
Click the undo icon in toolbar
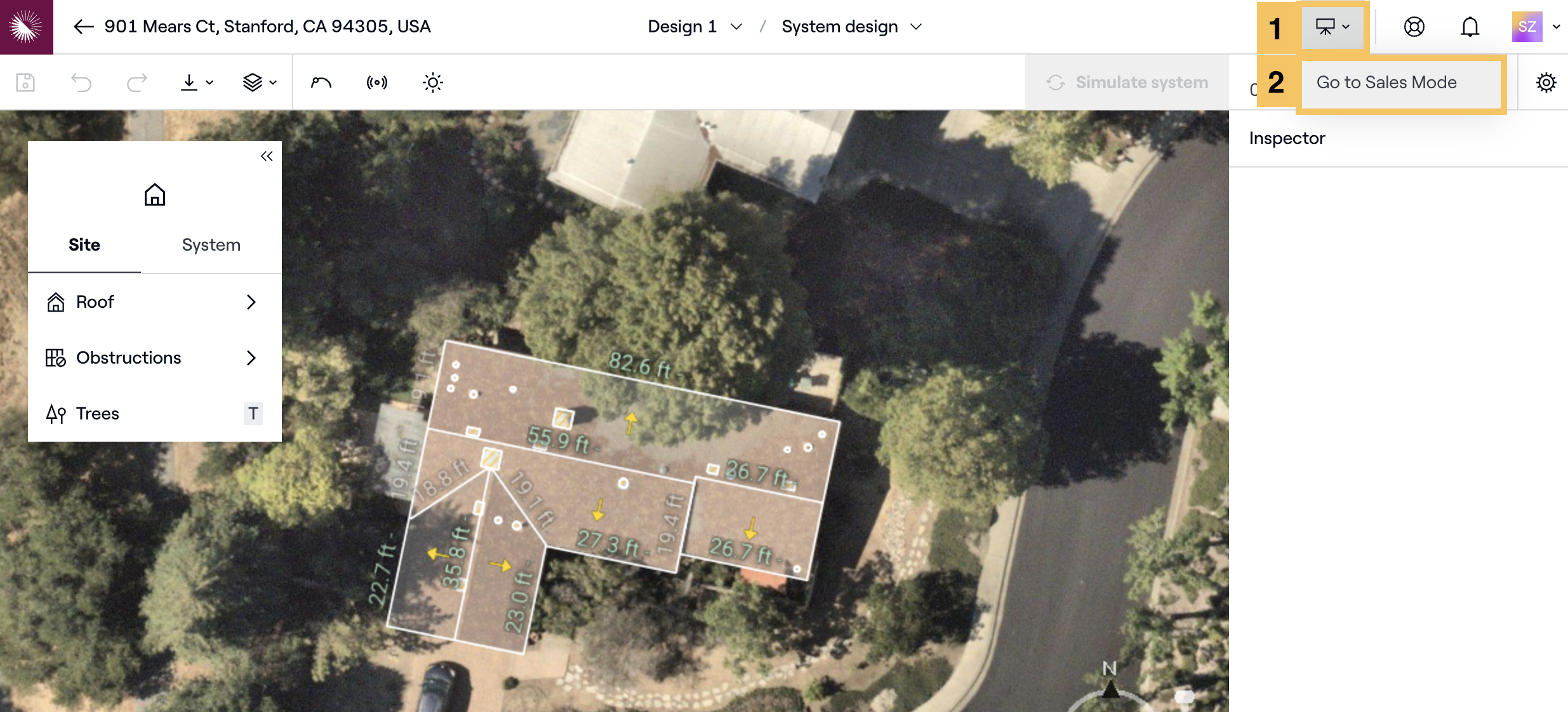pos(81,82)
